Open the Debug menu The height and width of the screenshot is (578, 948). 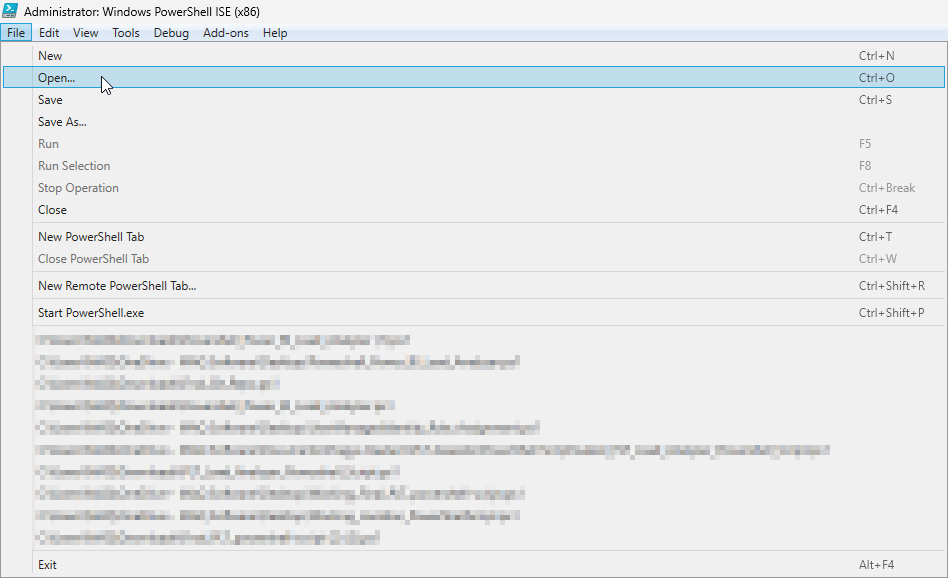(x=171, y=33)
